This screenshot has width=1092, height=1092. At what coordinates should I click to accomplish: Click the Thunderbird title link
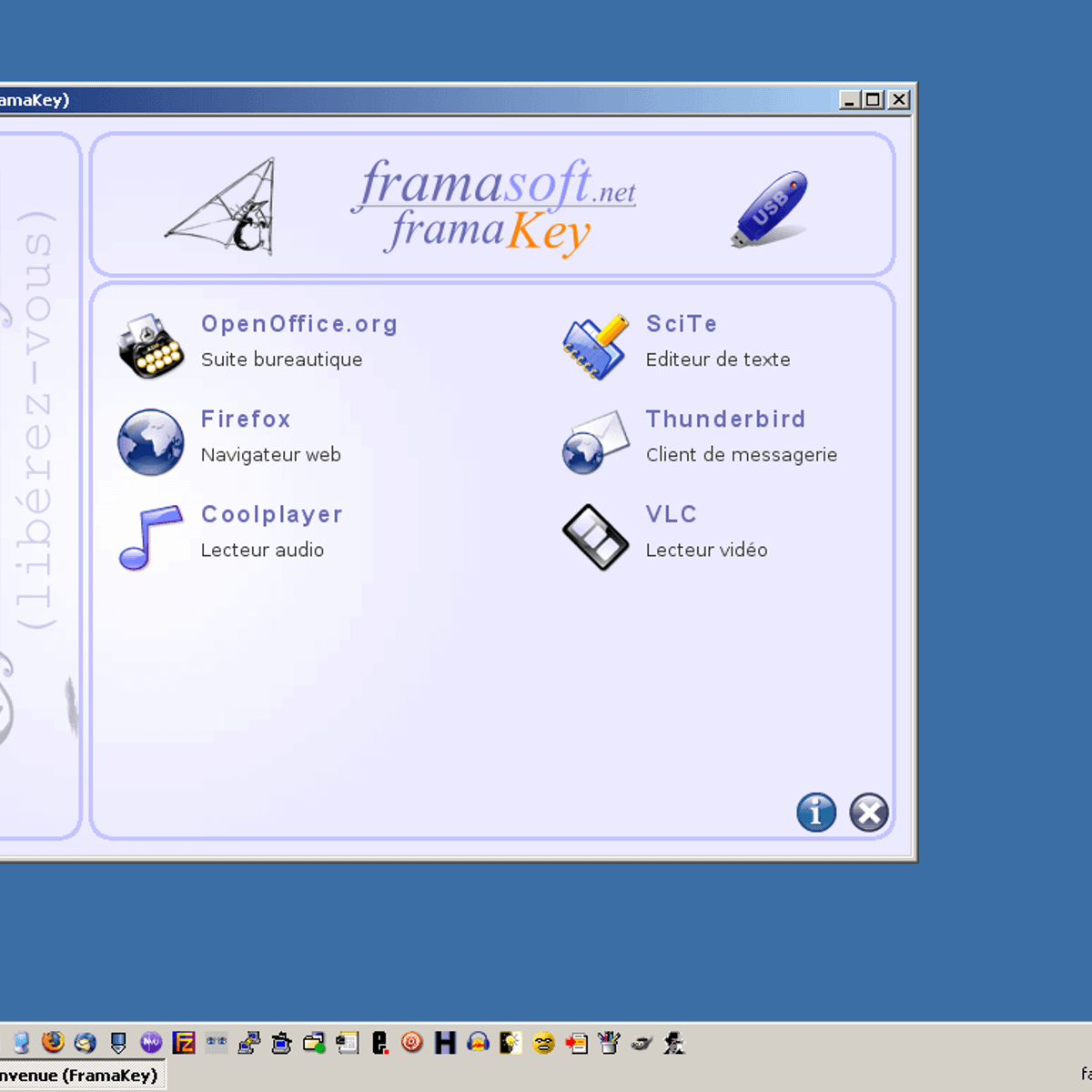(726, 419)
